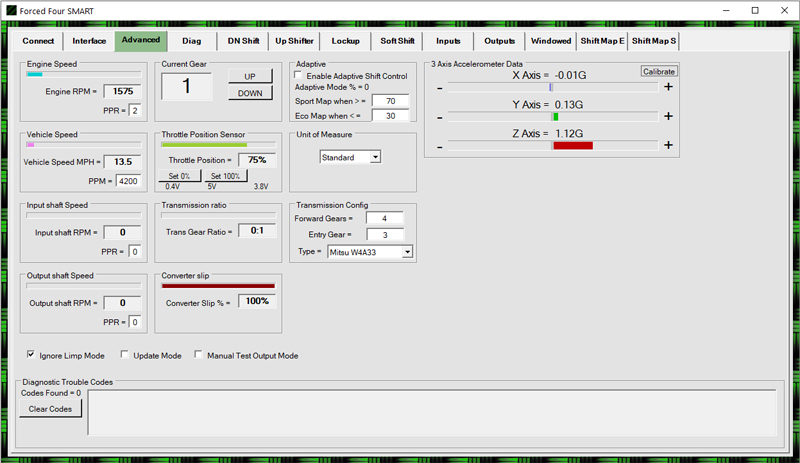Click the accelerometer Calibrate button
The height and width of the screenshot is (463, 800).
pyautogui.click(x=659, y=71)
